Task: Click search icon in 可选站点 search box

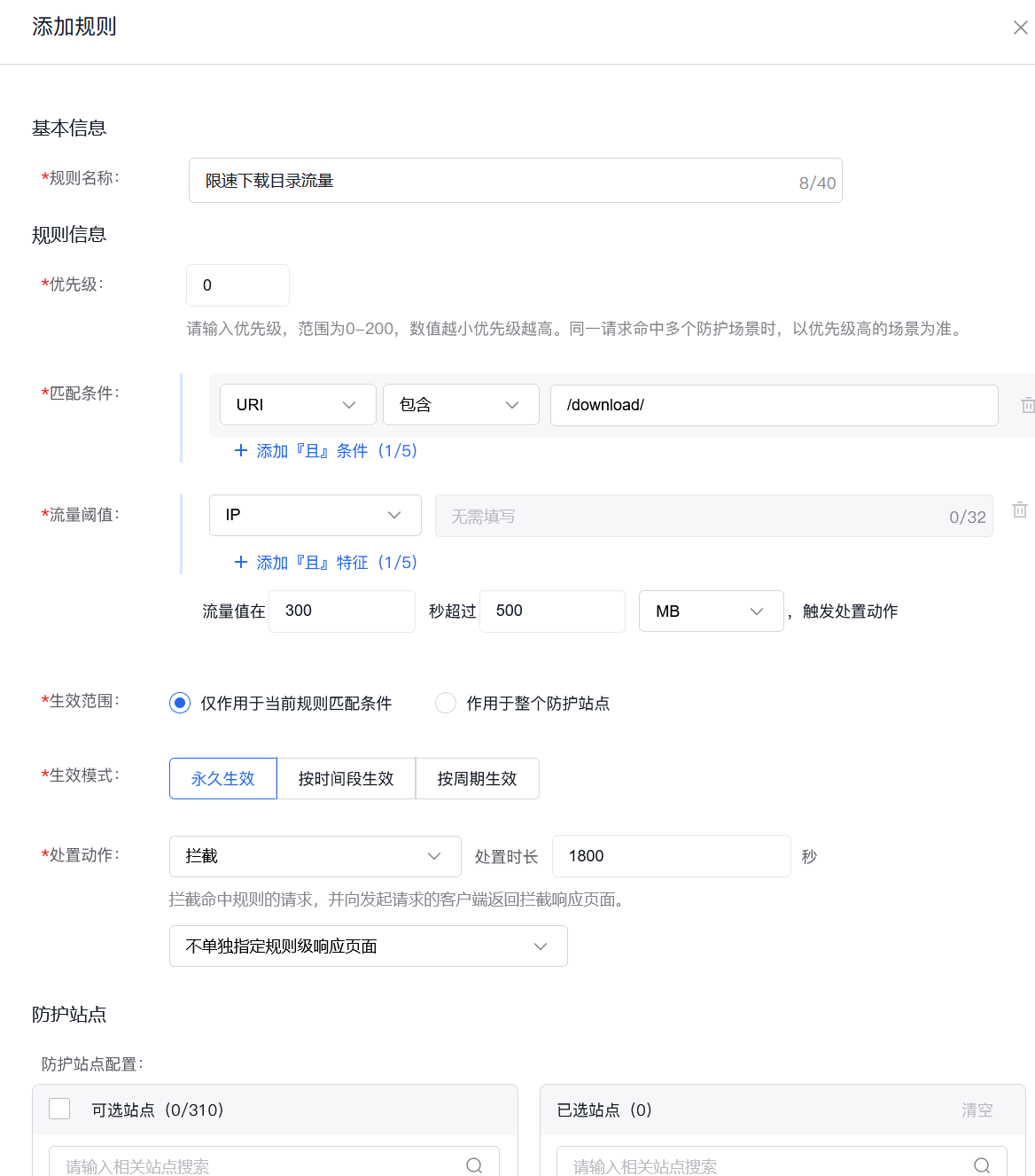Action: pos(474,1165)
